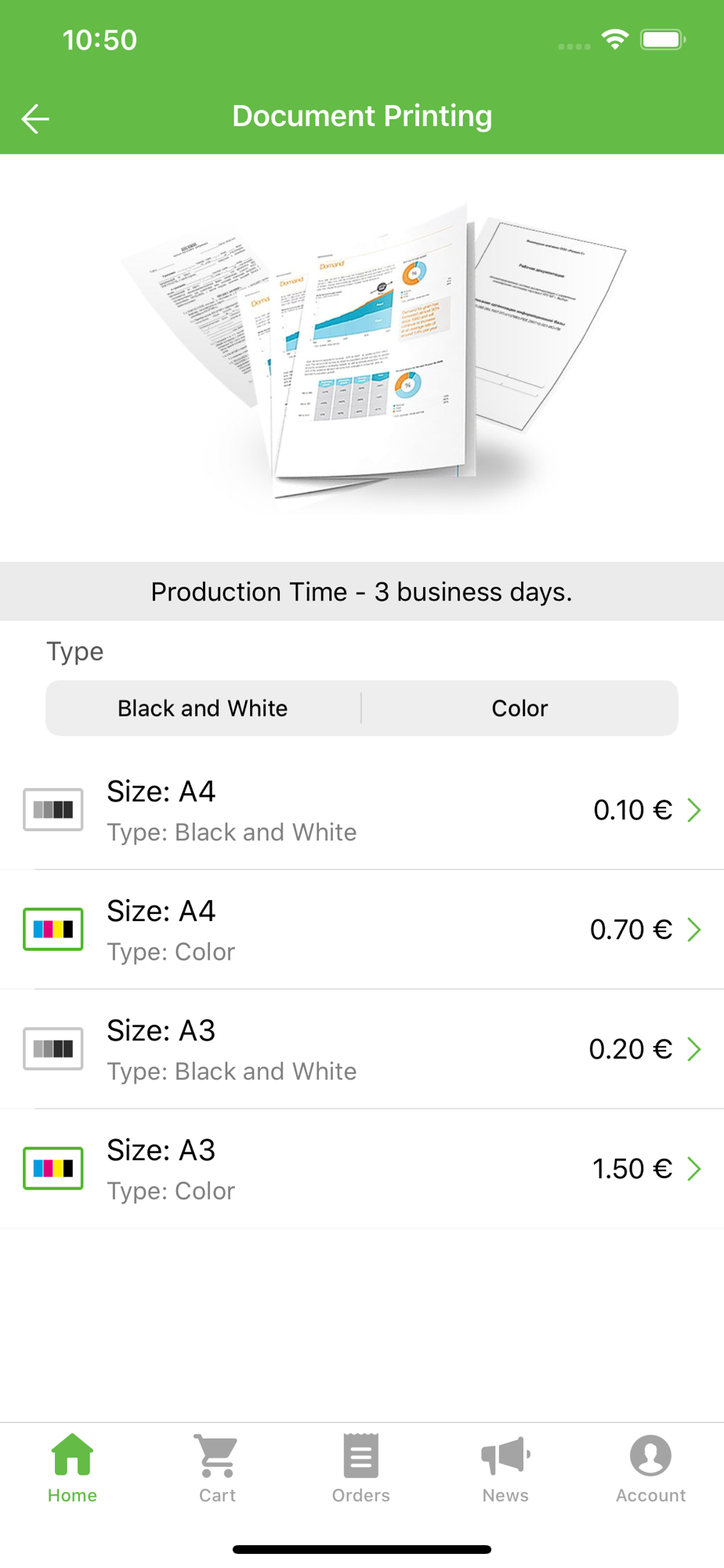This screenshot has width=724, height=1568.
Task: Open the shopping Cart tab
Action: [x=217, y=1467]
